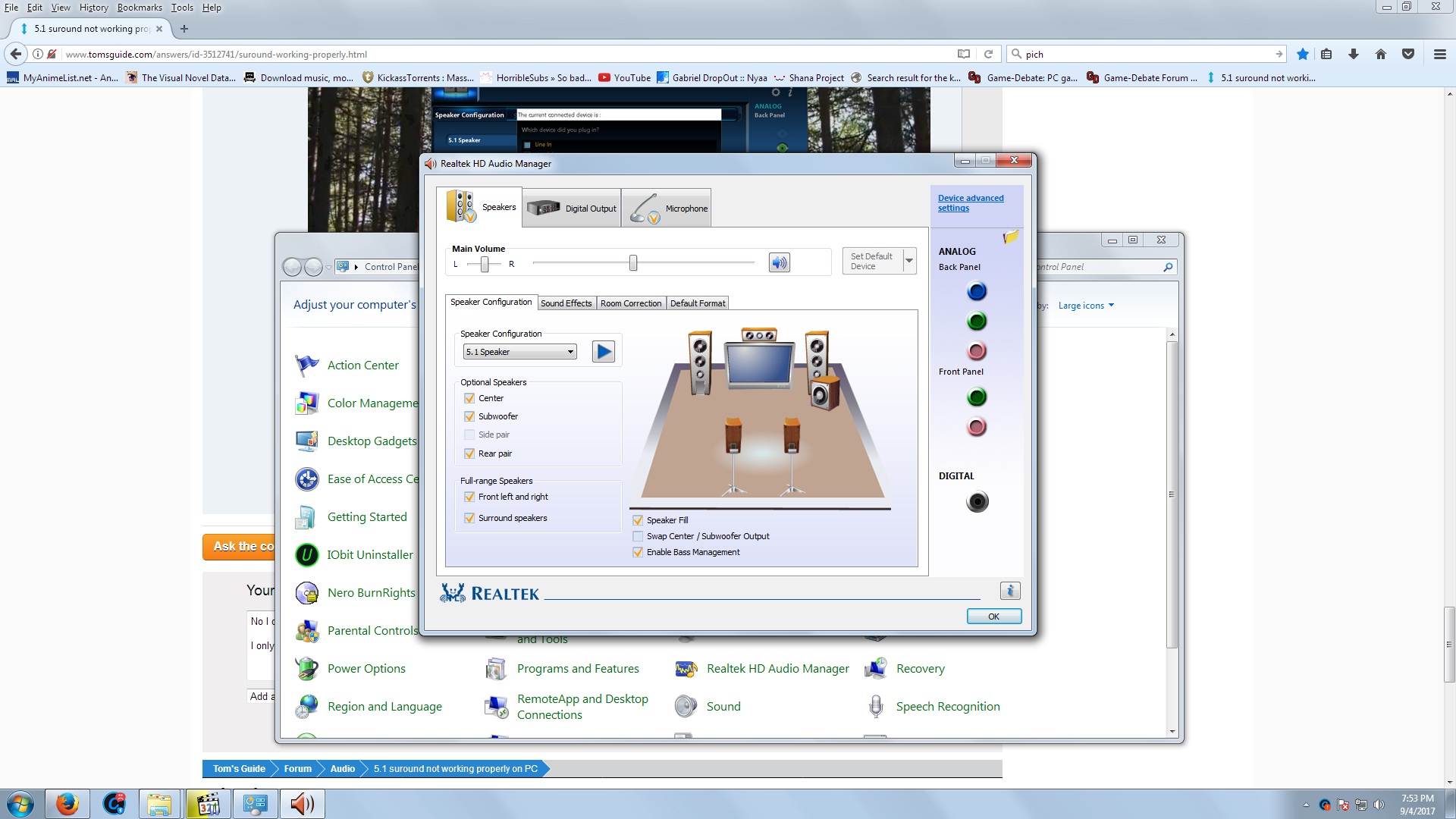Image resolution: width=1456 pixels, height=819 pixels.
Task: Open the Bookmarks menu in Firefox
Action: click(x=140, y=8)
